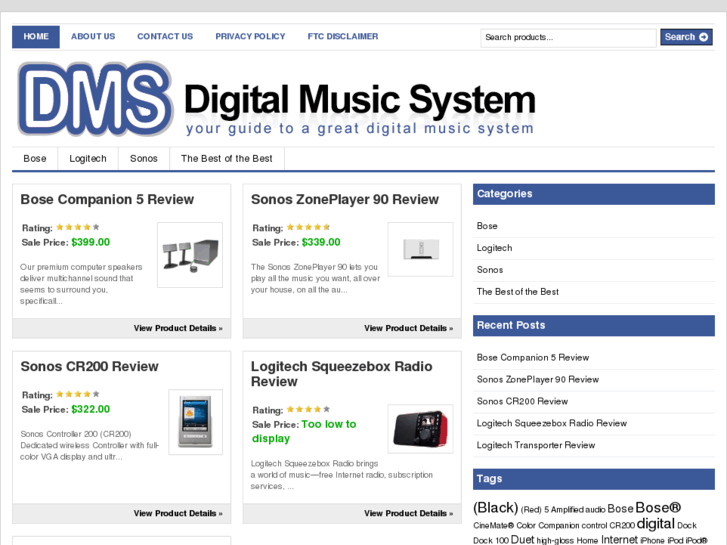The width and height of the screenshot is (727, 545).
Task: Click the DMS logo image
Action: pos(96,99)
